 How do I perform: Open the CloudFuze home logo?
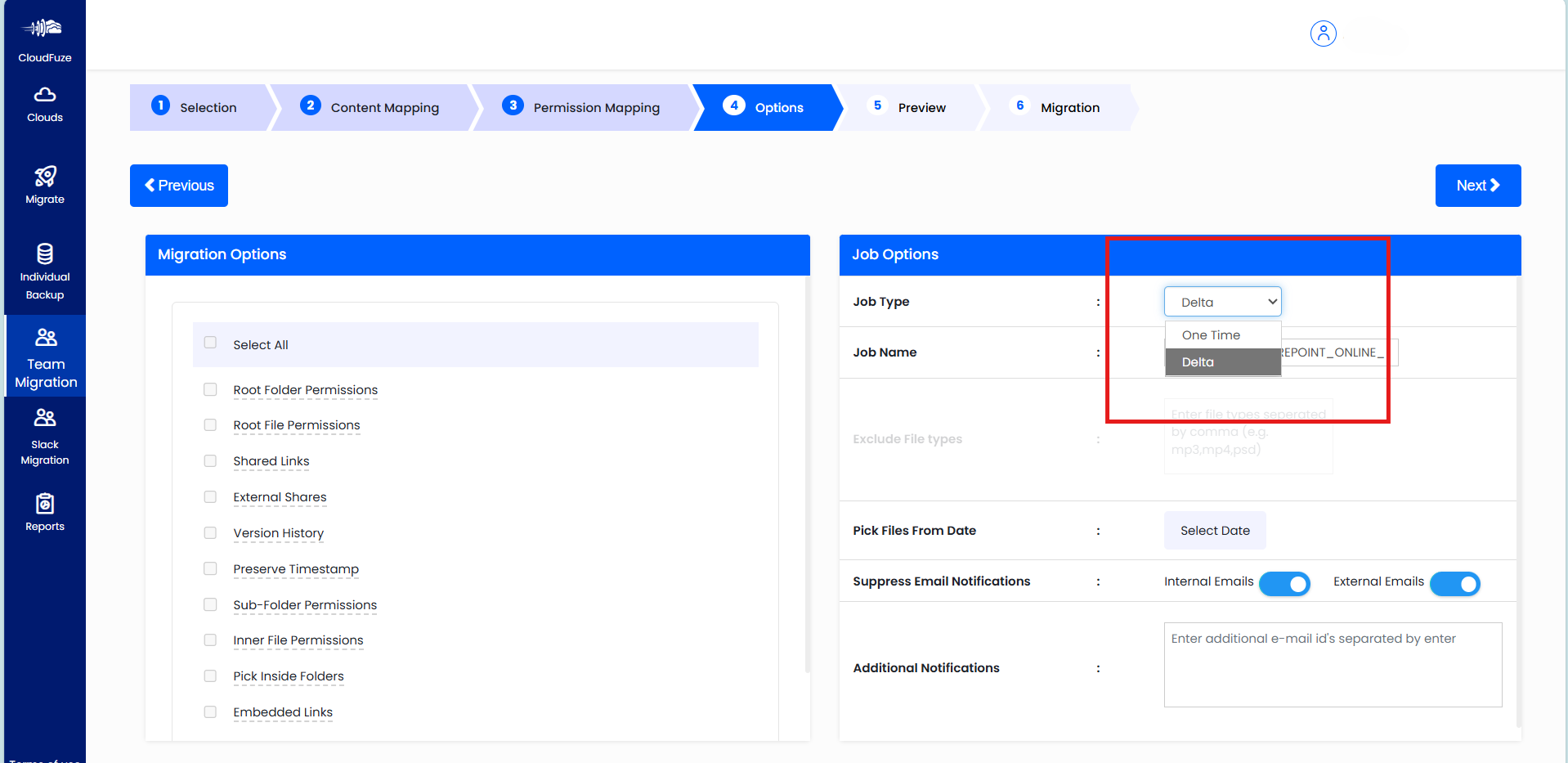44,35
